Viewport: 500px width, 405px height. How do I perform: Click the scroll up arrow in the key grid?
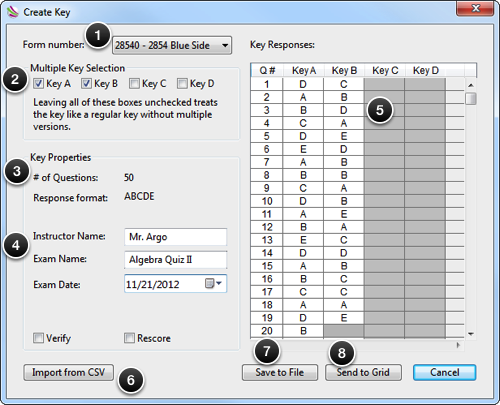click(x=471, y=85)
